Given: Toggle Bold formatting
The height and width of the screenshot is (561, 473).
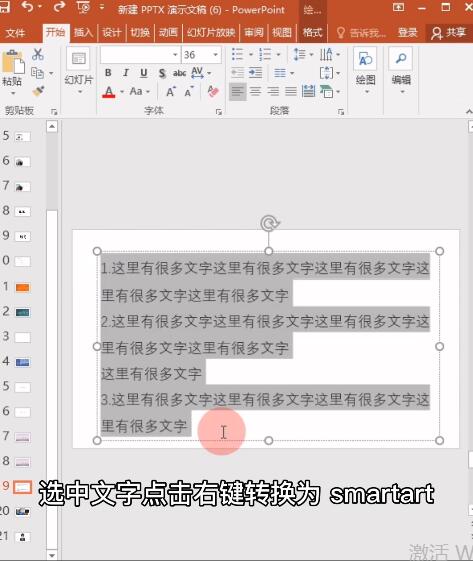Looking at the screenshot, I should (108, 73).
